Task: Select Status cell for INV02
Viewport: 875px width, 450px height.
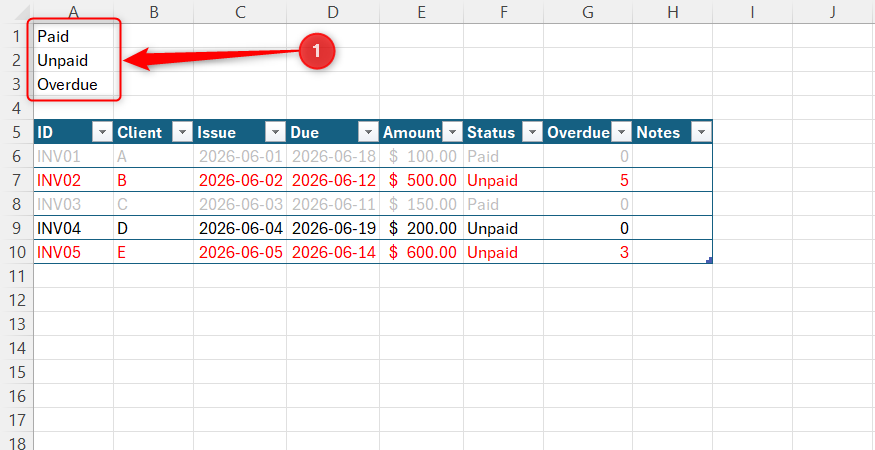Action: pos(503,180)
